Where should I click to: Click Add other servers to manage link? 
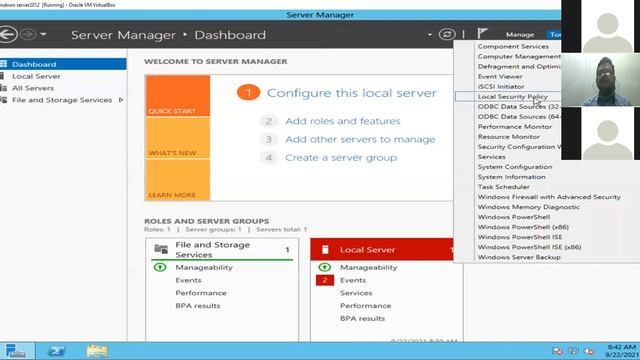coord(360,140)
